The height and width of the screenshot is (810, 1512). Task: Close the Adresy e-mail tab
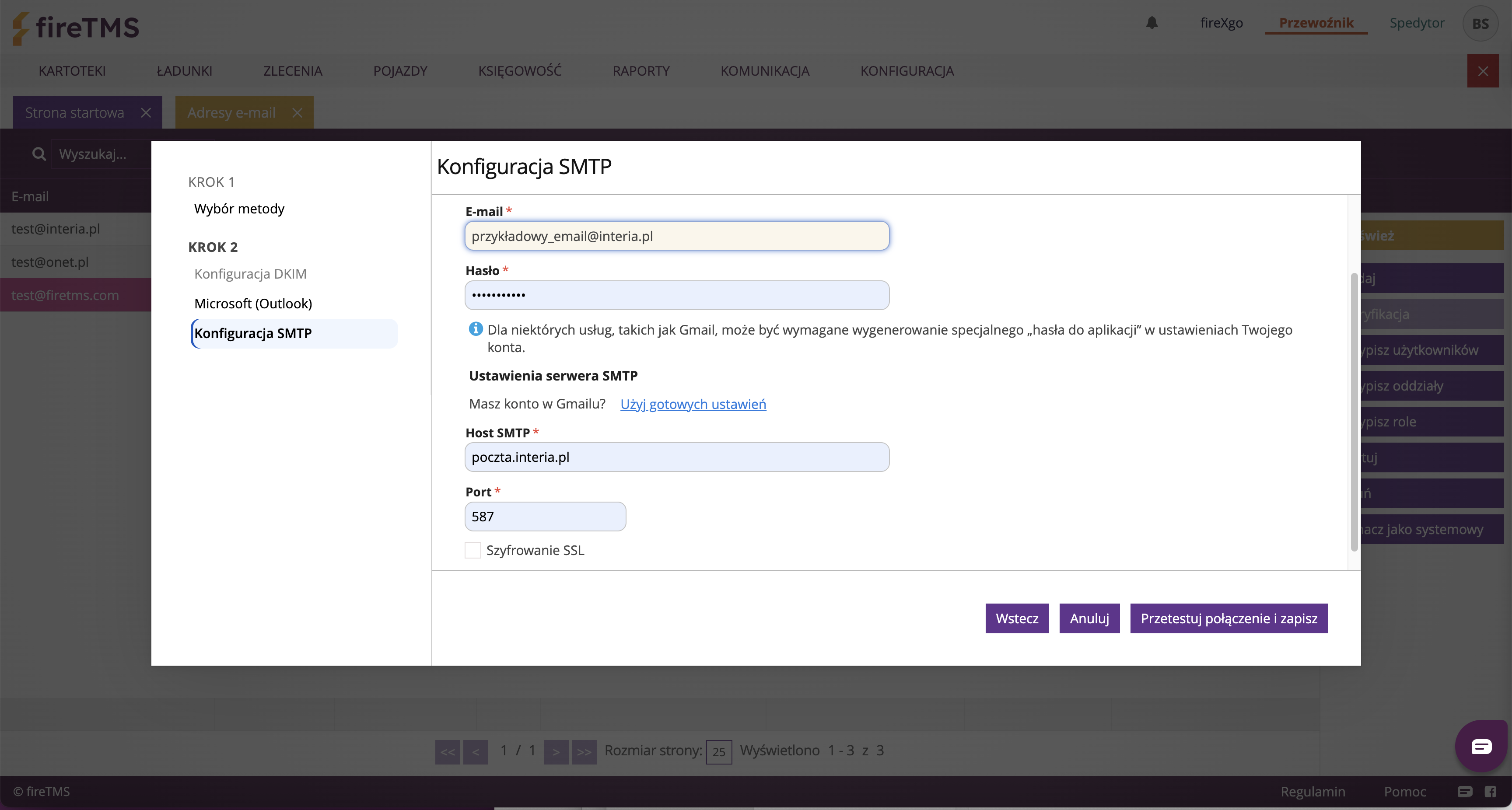pos(297,113)
